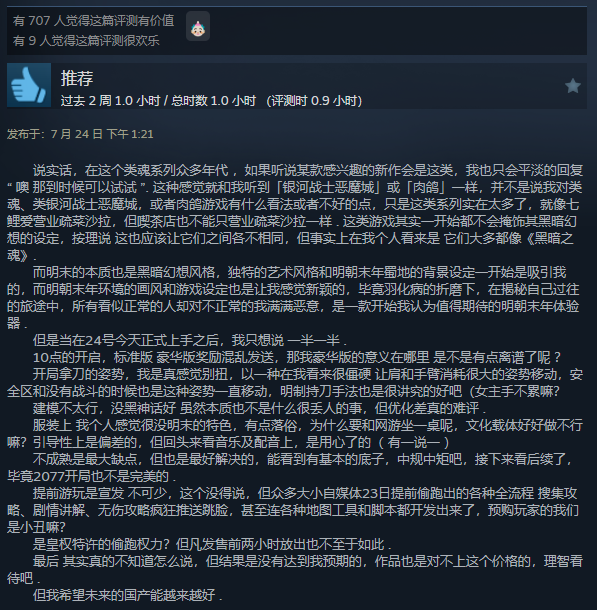Image resolution: width=597 pixels, height=610 pixels.
Task: Click the line 但是当在24号今天正式上手之后
Action: (x=189, y=340)
